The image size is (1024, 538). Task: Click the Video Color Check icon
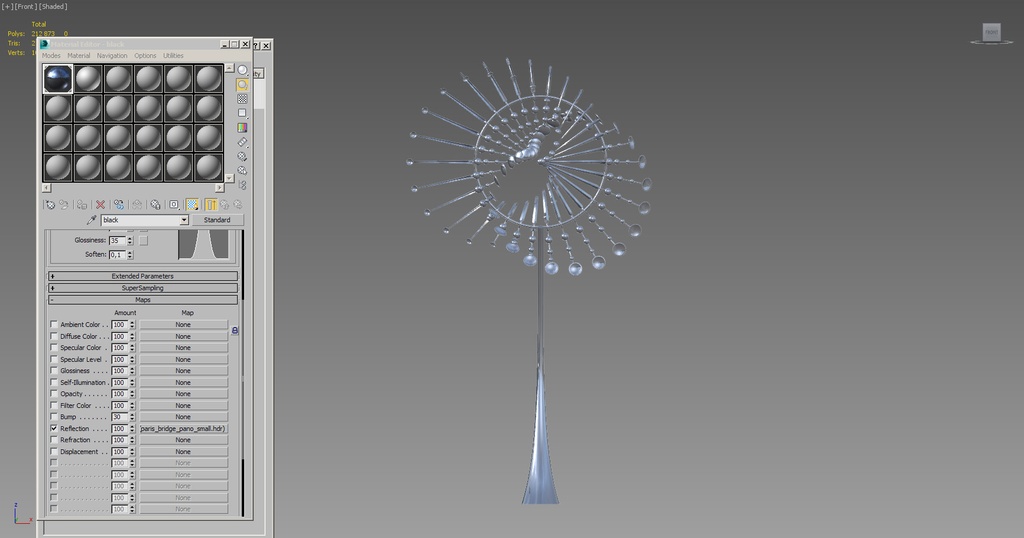click(x=243, y=128)
